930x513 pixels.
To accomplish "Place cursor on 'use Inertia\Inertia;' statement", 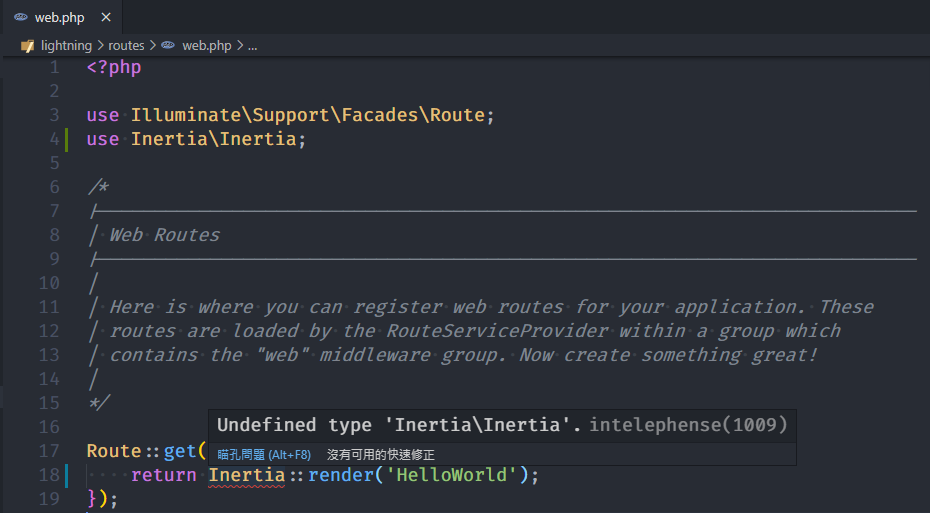I will point(196,139).
